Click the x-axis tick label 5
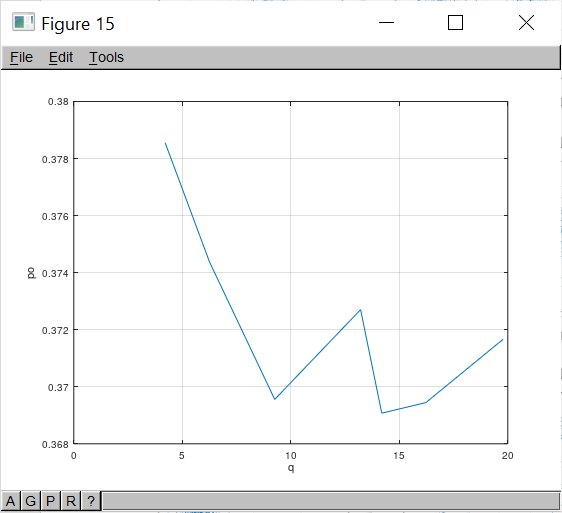Image resolution: width=562 pixels, height=513 pixels. tap(182, 456)
